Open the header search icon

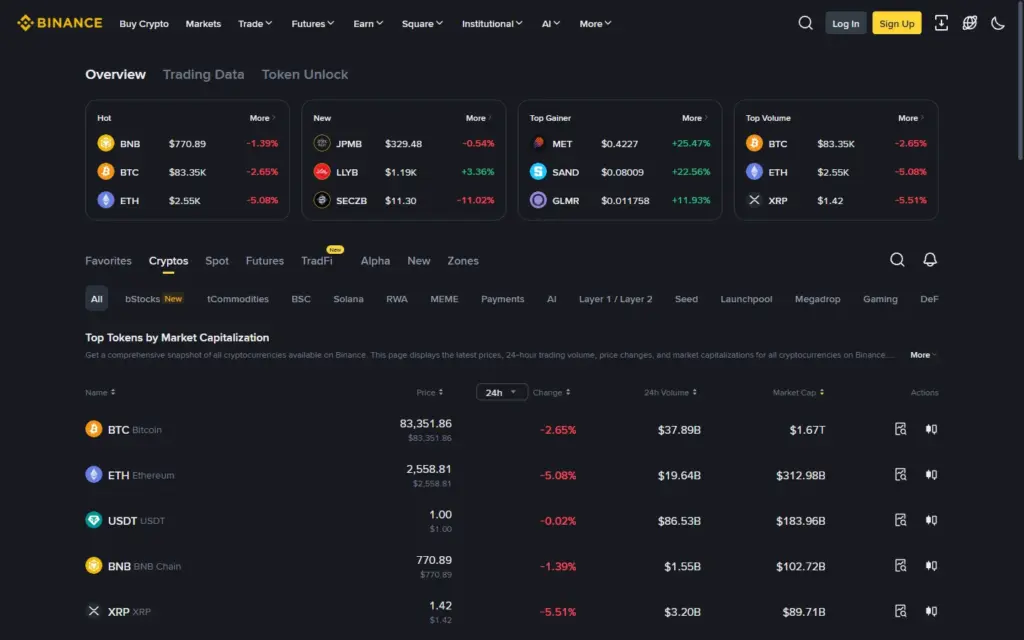[x=805, y=23]
